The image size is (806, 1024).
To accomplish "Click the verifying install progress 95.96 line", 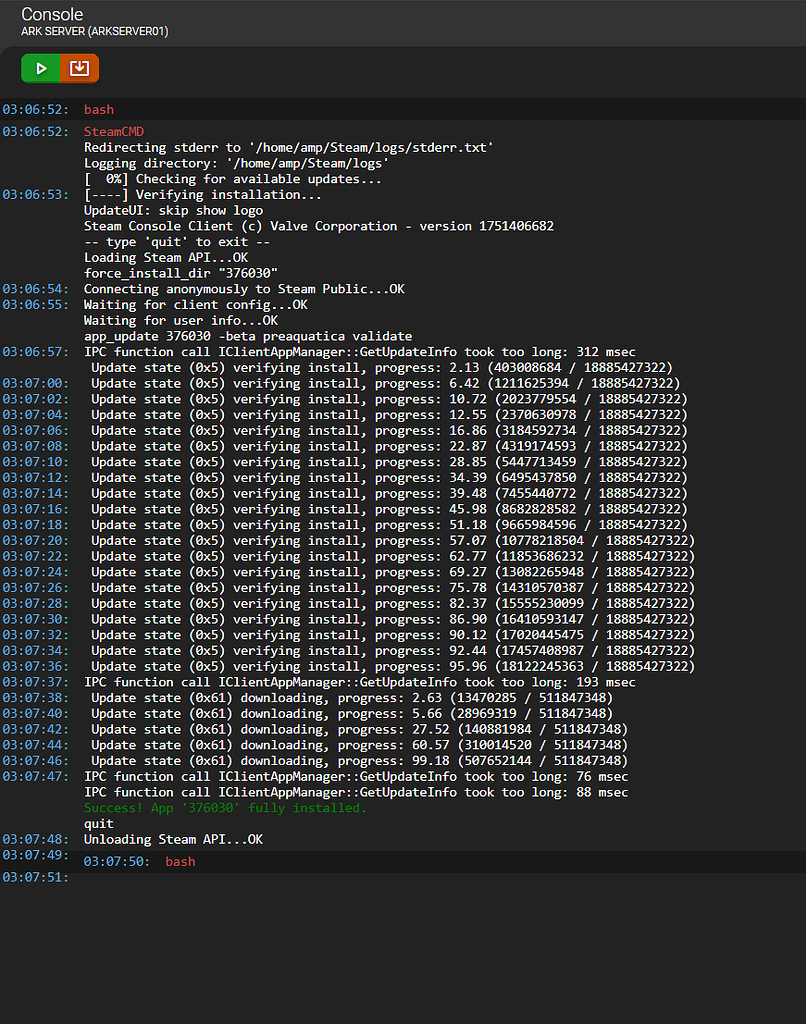I will [x=393, y=667].
